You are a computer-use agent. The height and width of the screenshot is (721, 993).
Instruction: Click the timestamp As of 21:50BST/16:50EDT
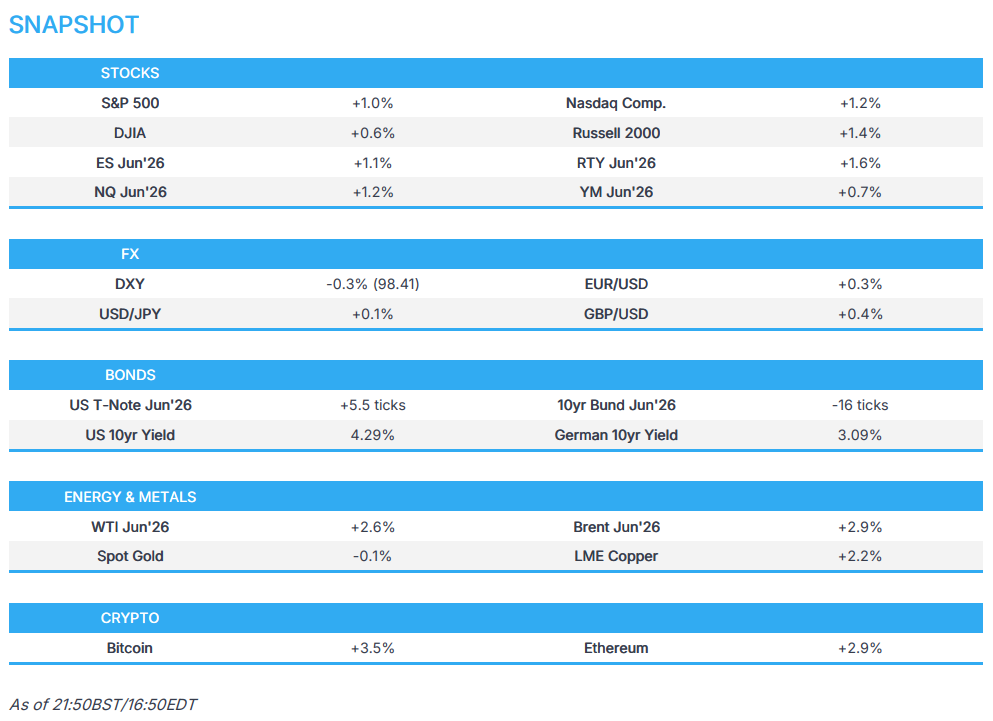pos(103,705)
